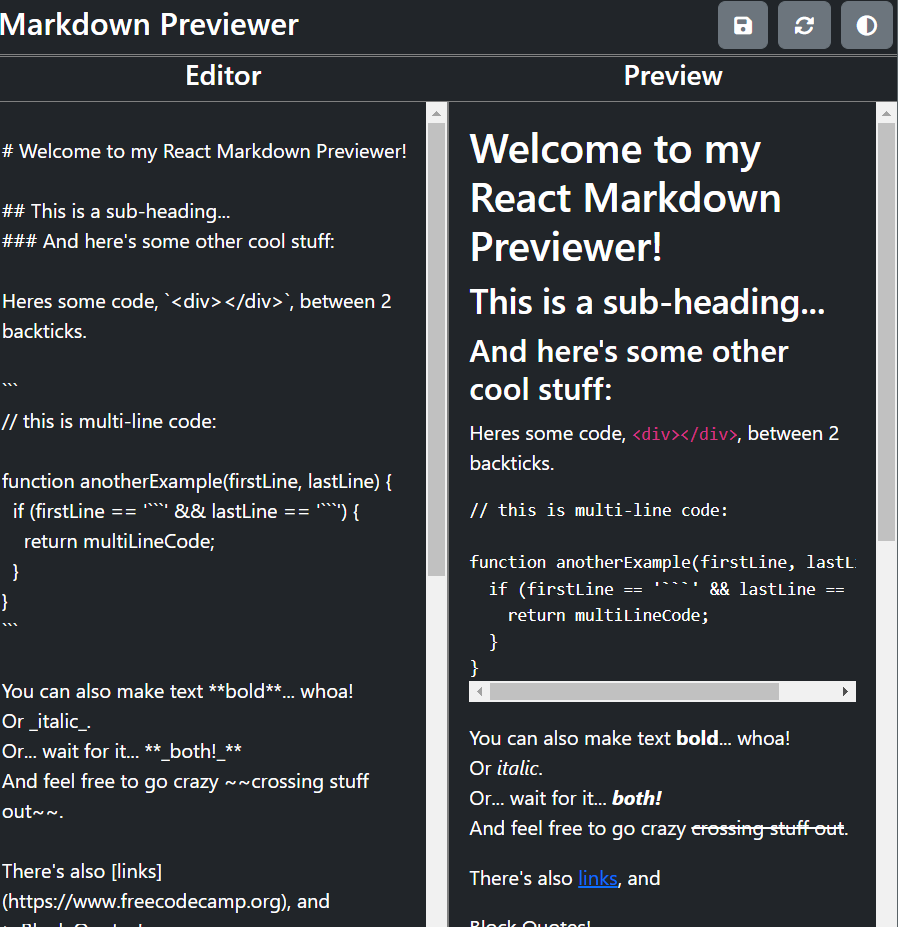Click the code block horizontal scrollbar thumb

(634, 692)
